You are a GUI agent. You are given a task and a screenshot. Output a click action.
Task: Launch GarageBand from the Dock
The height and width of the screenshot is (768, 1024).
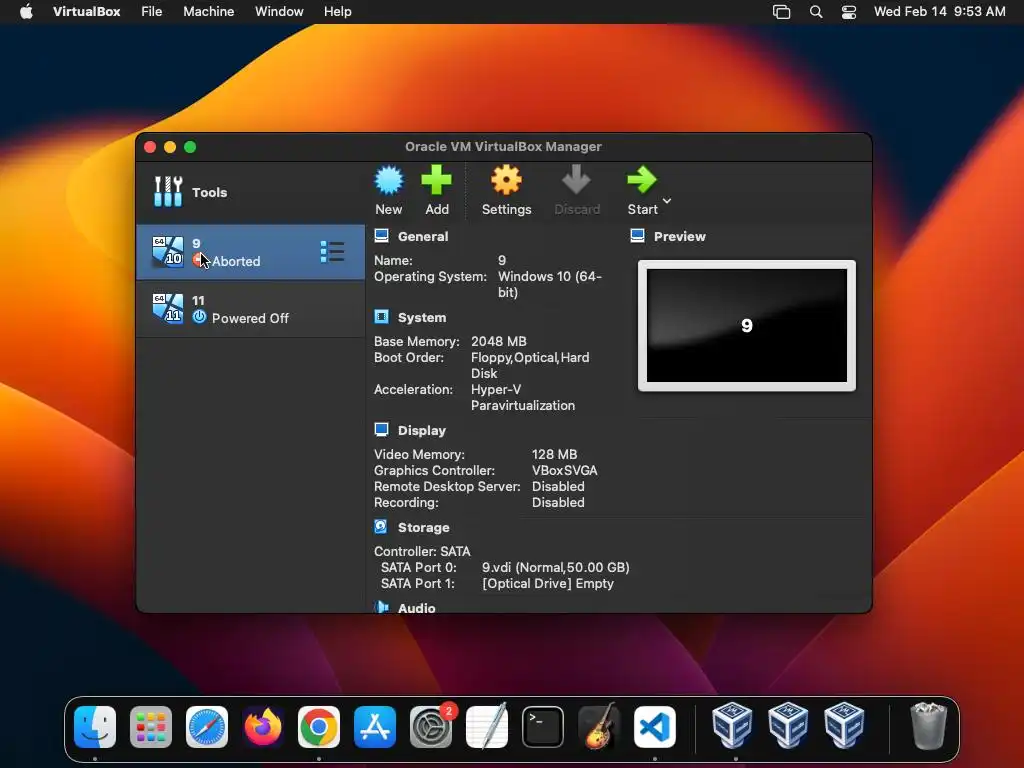click(x=599, y=727)
